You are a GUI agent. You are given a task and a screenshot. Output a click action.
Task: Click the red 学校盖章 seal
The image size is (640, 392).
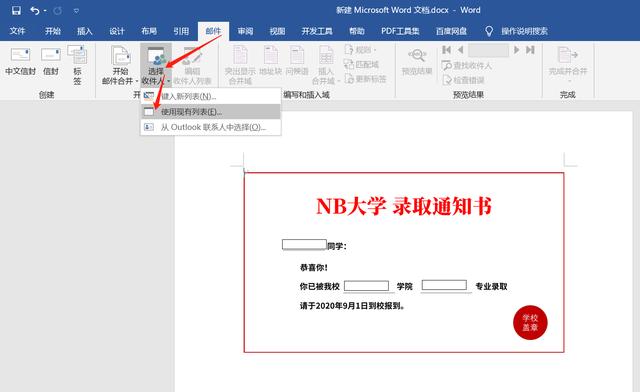[530, 323]
